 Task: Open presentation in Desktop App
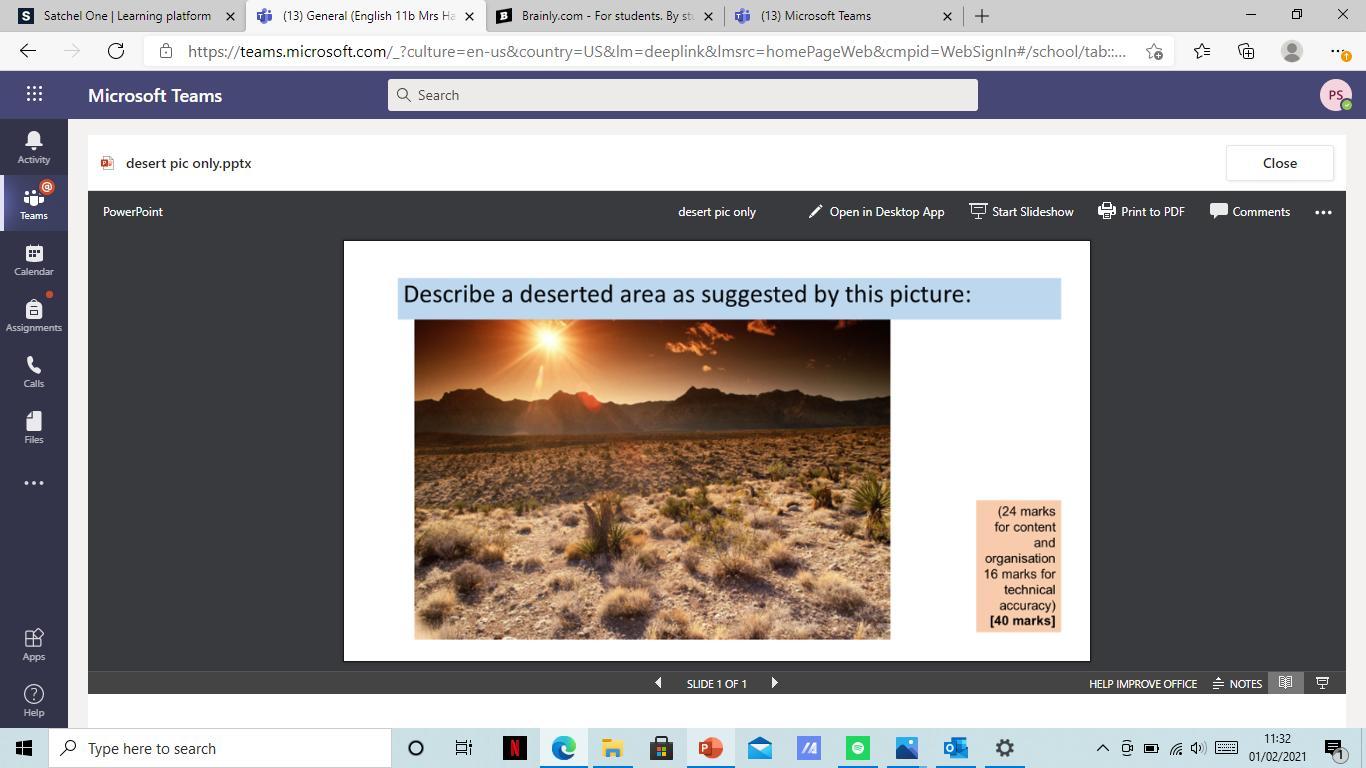click(876, 211)
